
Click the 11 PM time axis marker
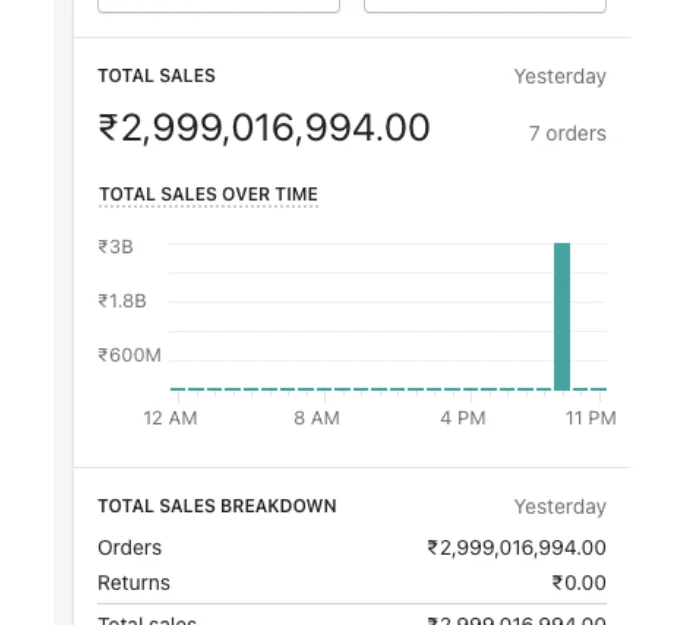591,418
